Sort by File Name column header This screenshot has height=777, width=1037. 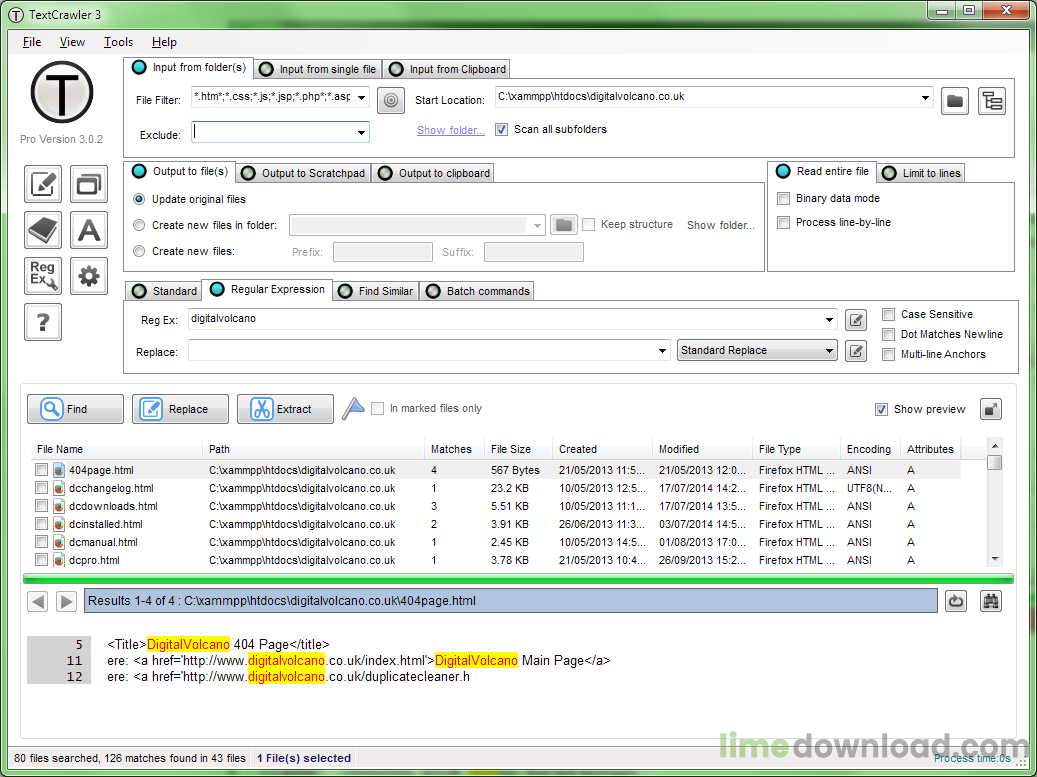coord(116,449)
